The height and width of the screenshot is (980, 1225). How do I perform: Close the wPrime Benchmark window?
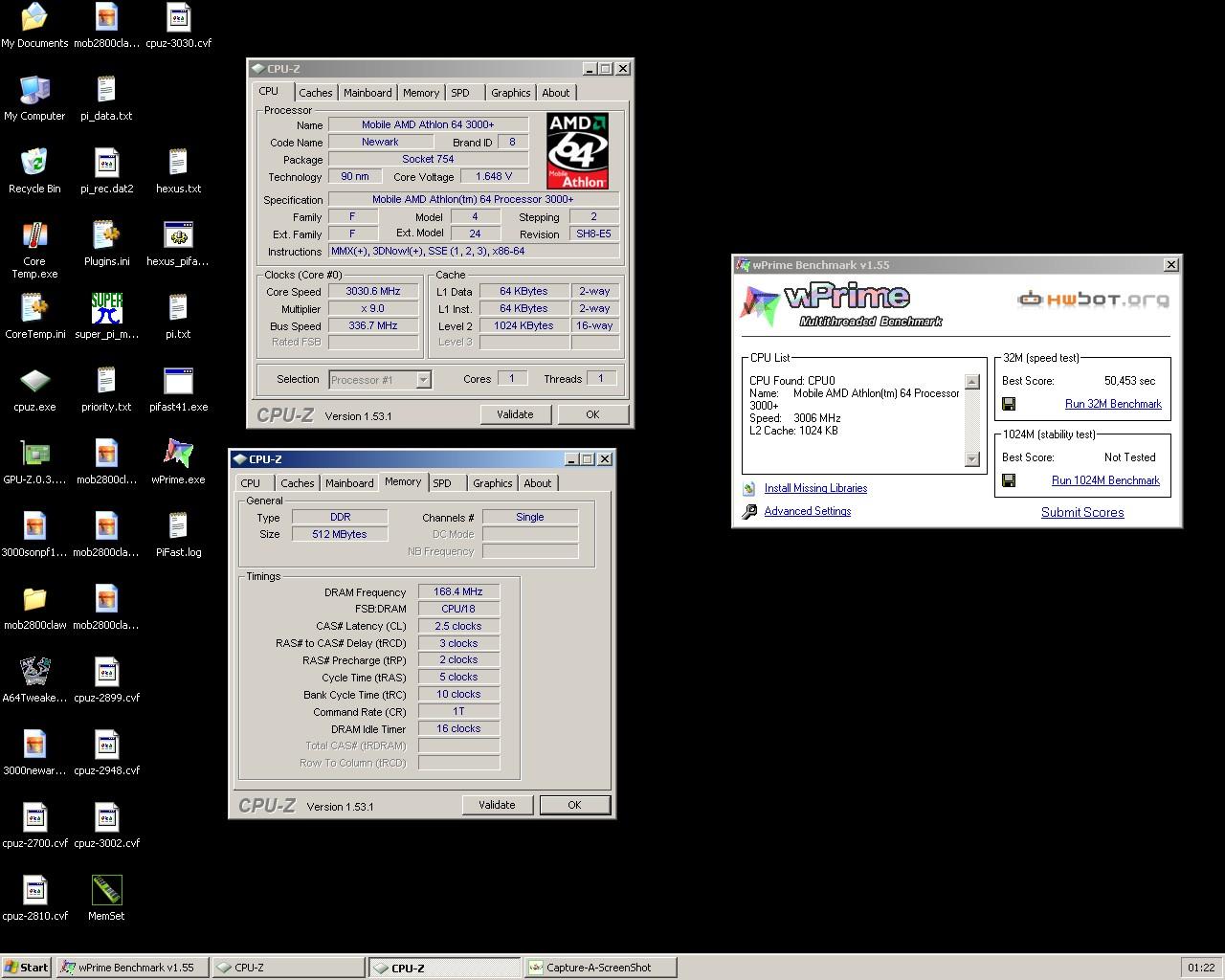point(1170,265)
